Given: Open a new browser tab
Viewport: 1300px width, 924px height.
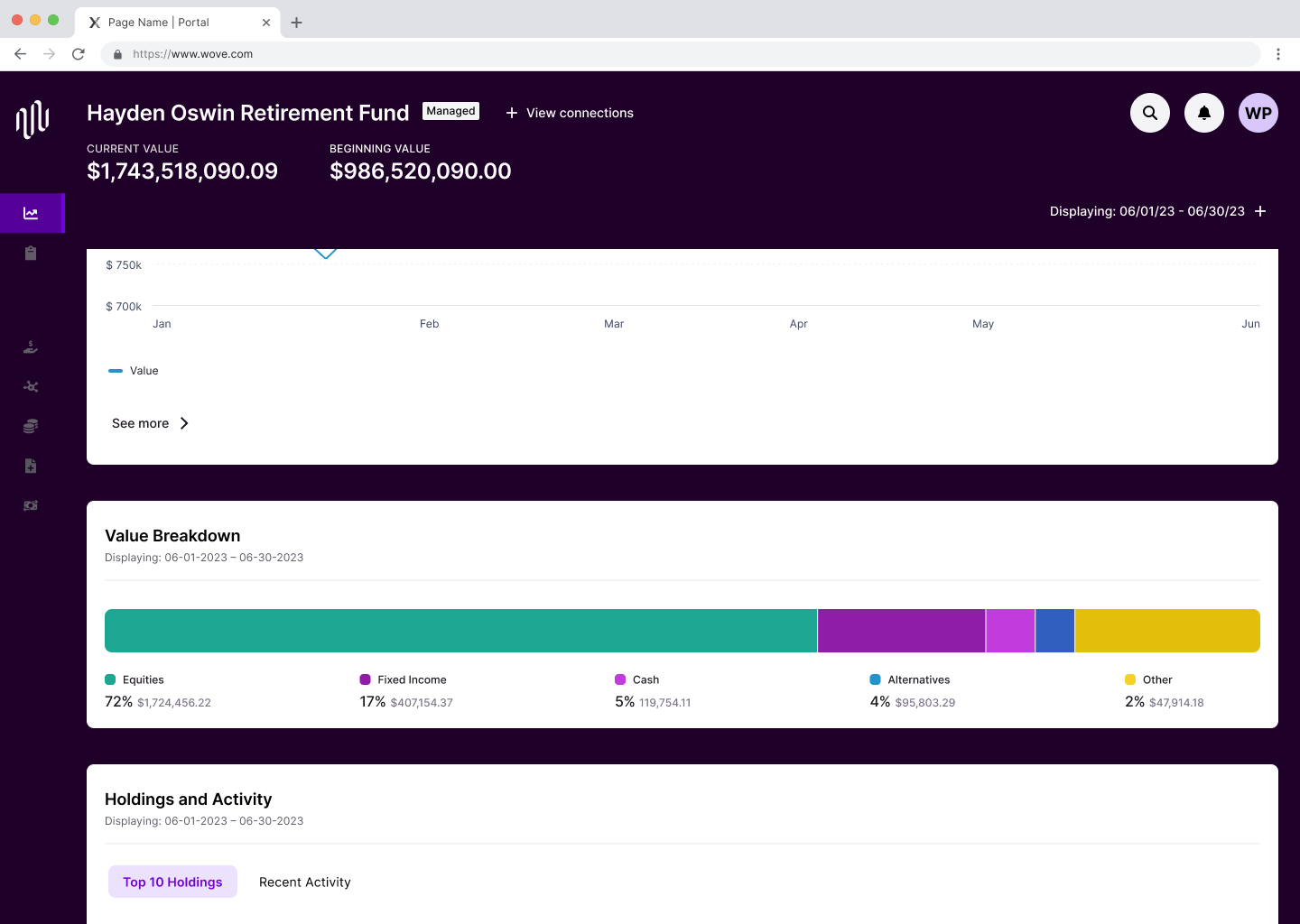Looking at the screenshot, I should (x=296, y=23).
